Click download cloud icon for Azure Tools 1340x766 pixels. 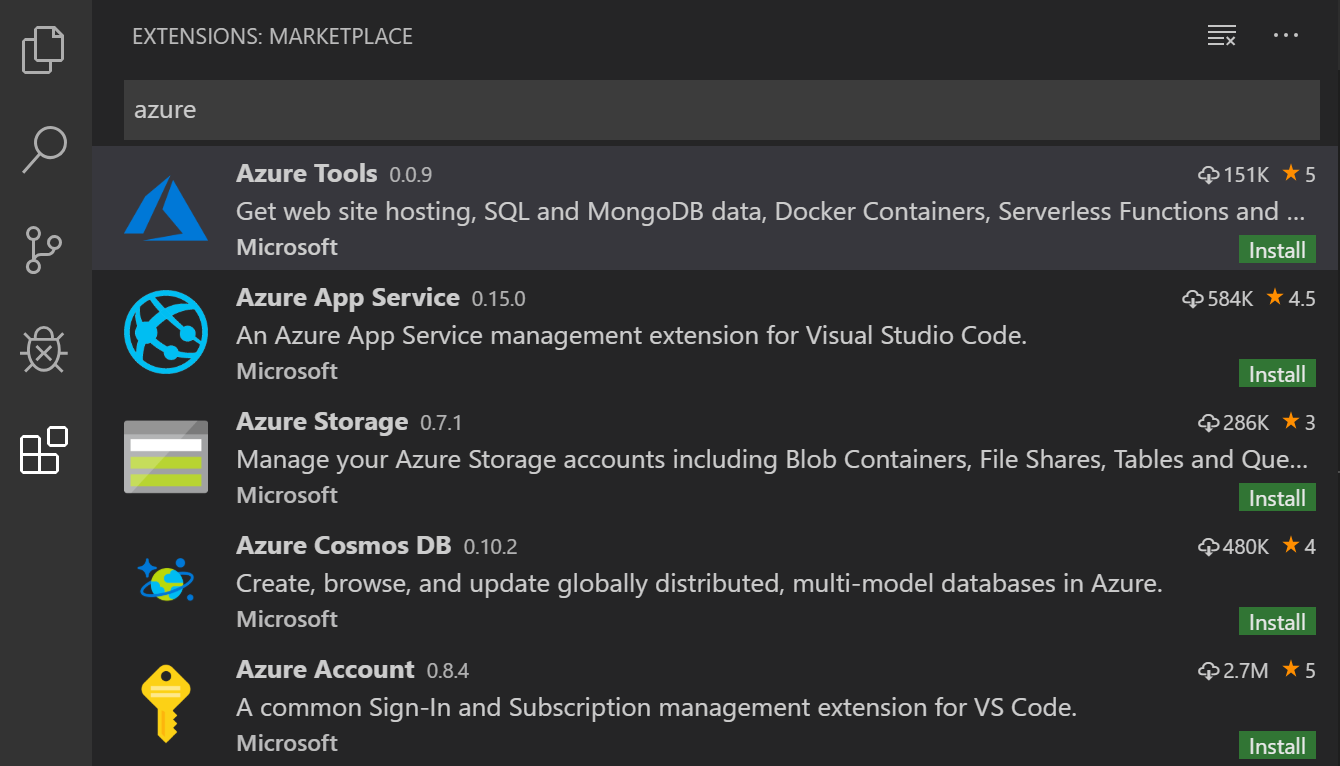tap(1209, 175)
